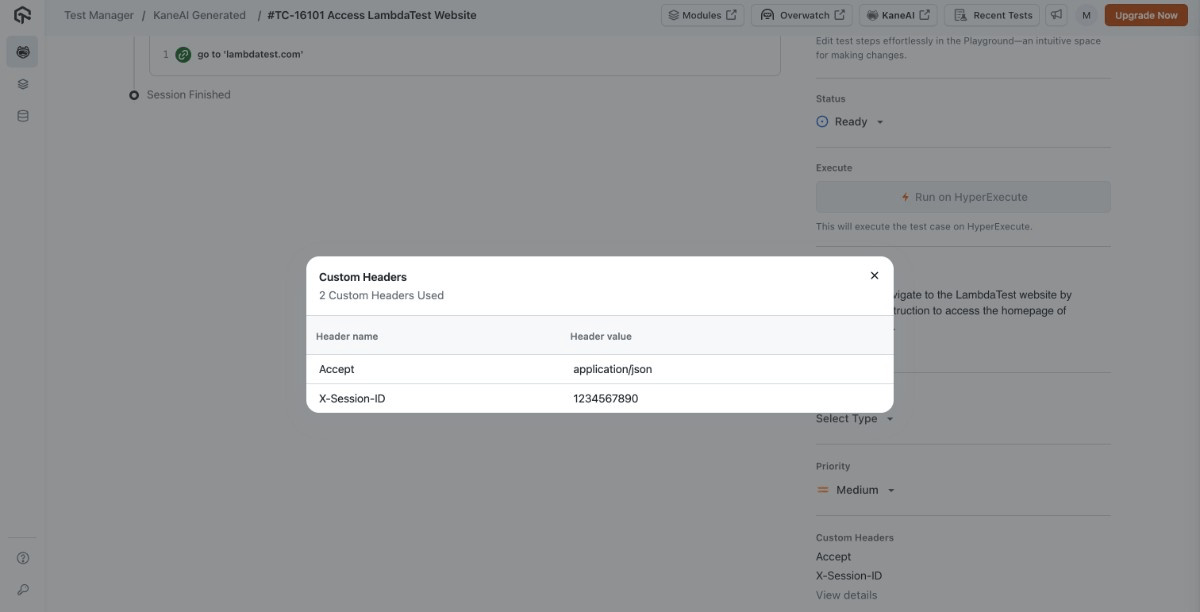Click the M profile avatar circle
The height and width of the screenshot is (612, 1200).
pos(1085,14)
